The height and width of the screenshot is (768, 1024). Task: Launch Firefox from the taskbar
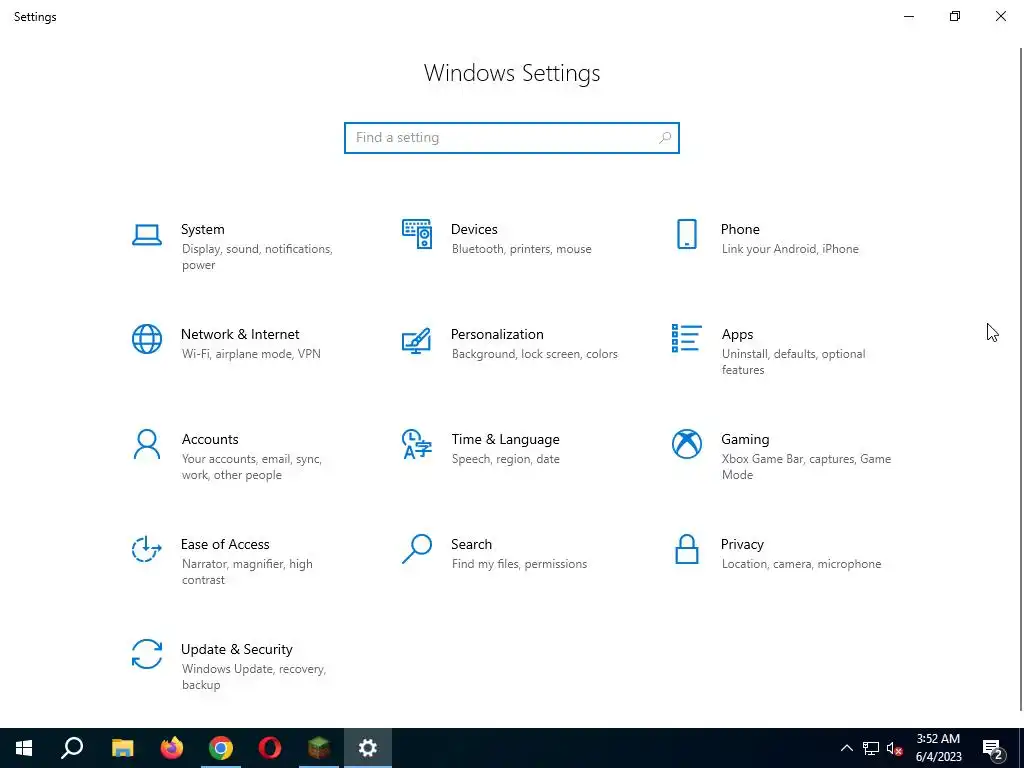(172, 748)
